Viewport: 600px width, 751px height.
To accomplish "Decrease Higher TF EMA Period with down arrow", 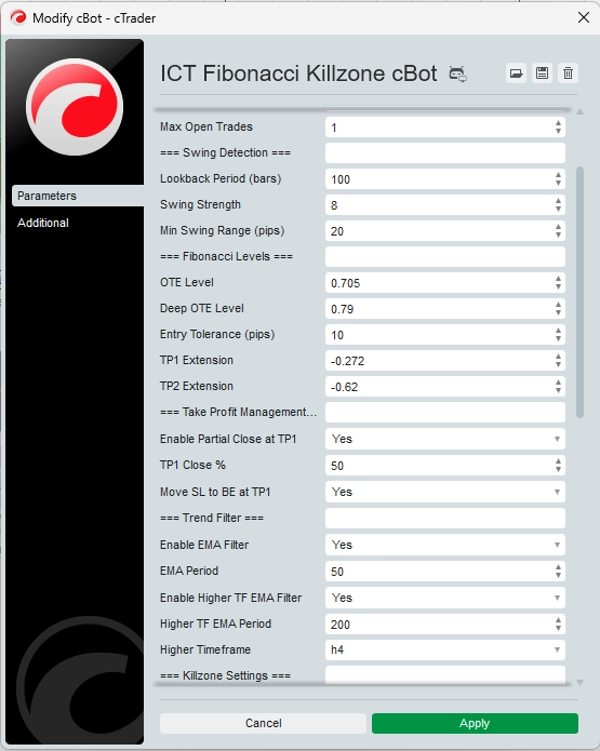I will coord(558,628).
